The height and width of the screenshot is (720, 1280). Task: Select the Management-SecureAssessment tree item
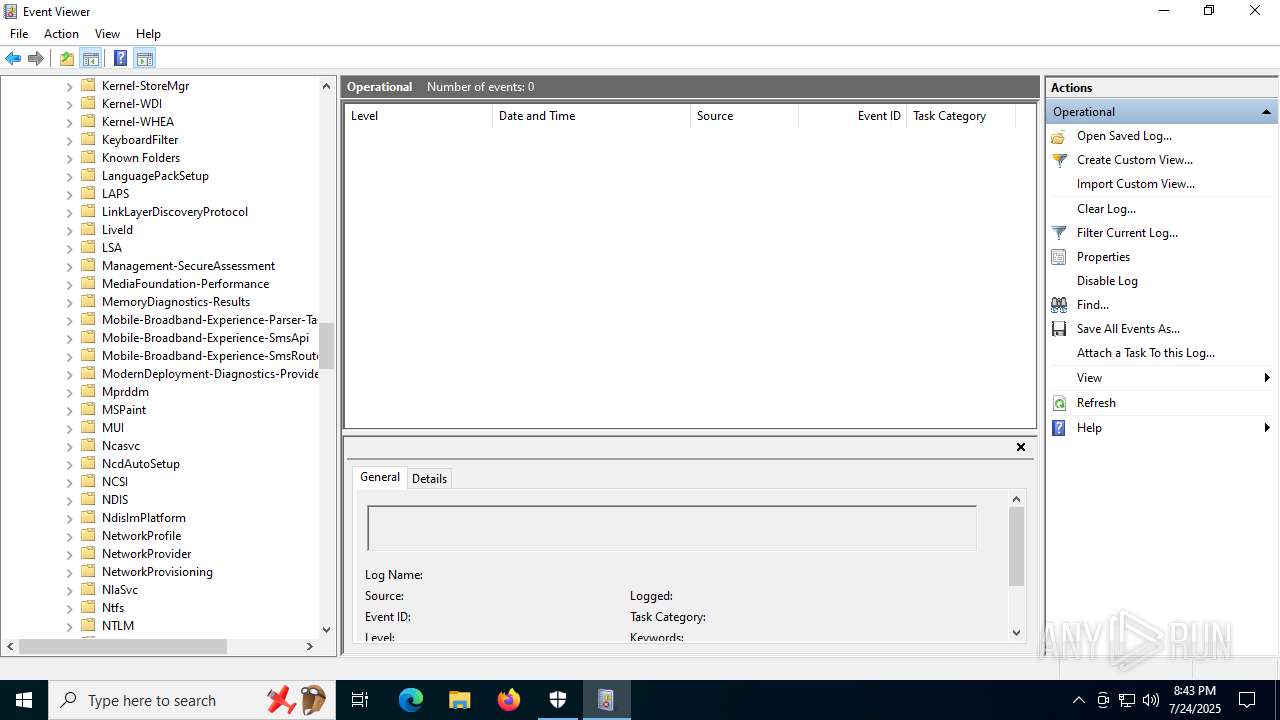[188, 266]
